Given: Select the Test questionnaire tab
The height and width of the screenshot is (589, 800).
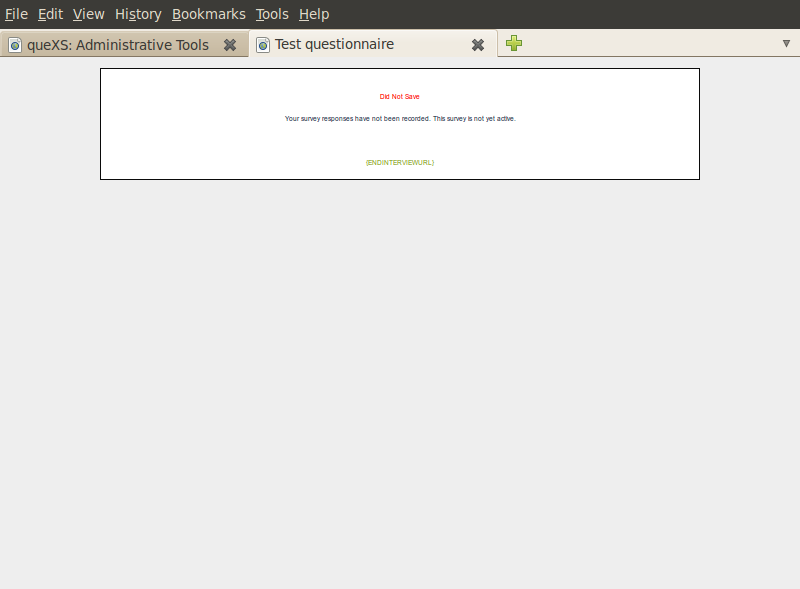Looking at the screenshot, I should [334, 45].
